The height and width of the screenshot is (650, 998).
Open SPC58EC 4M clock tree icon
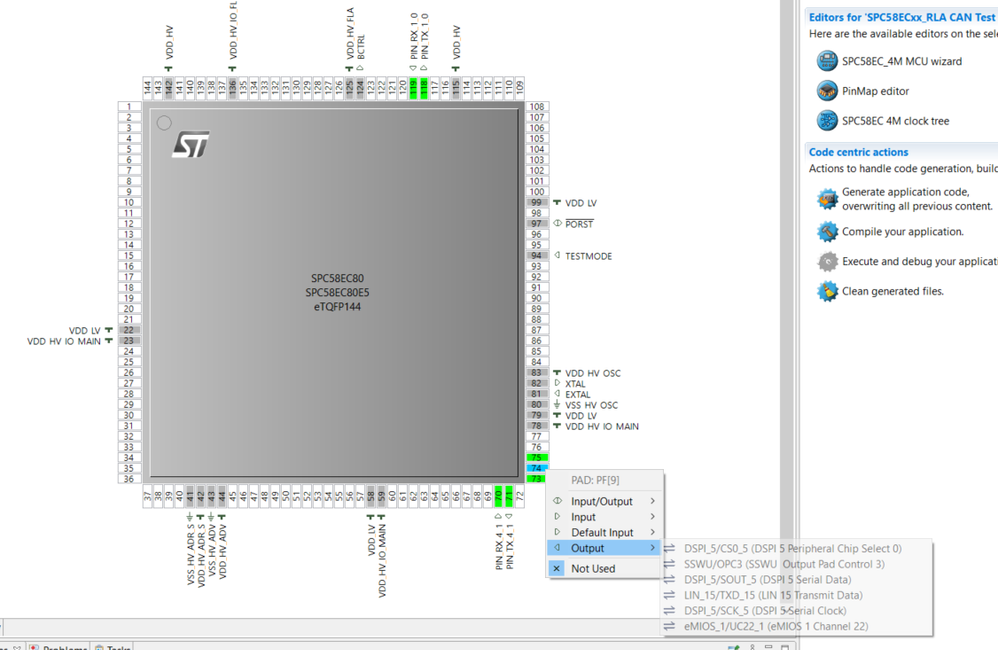tap(827, 120)
